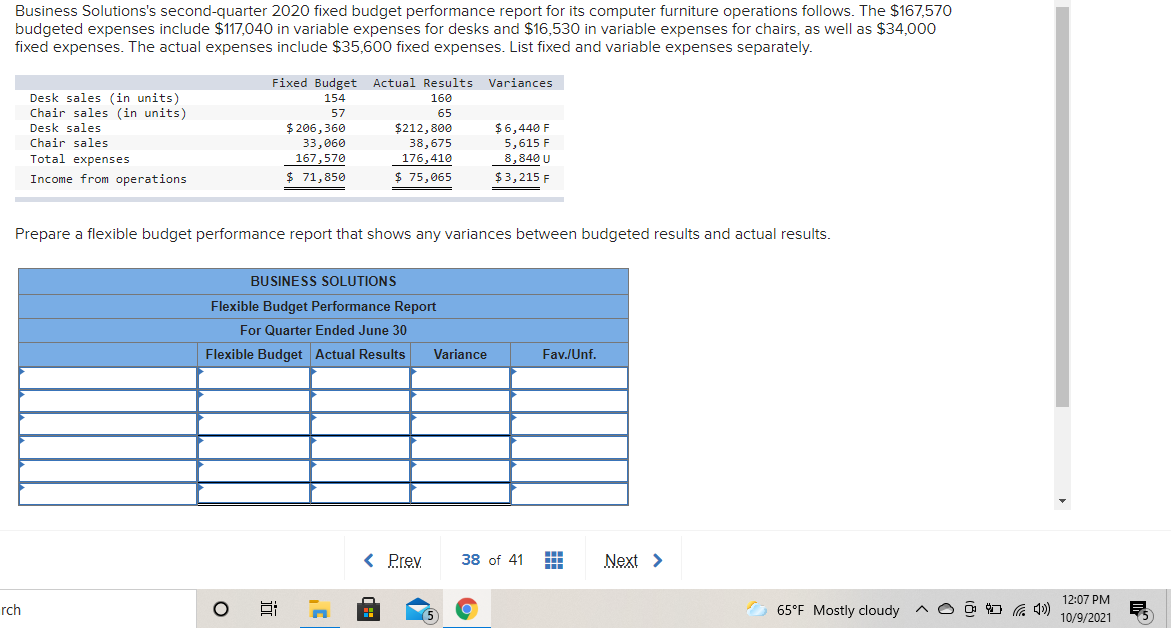The image size is (1171, 628).
Task: Click the $6,440 F desk sales variance
Action: 522,128
